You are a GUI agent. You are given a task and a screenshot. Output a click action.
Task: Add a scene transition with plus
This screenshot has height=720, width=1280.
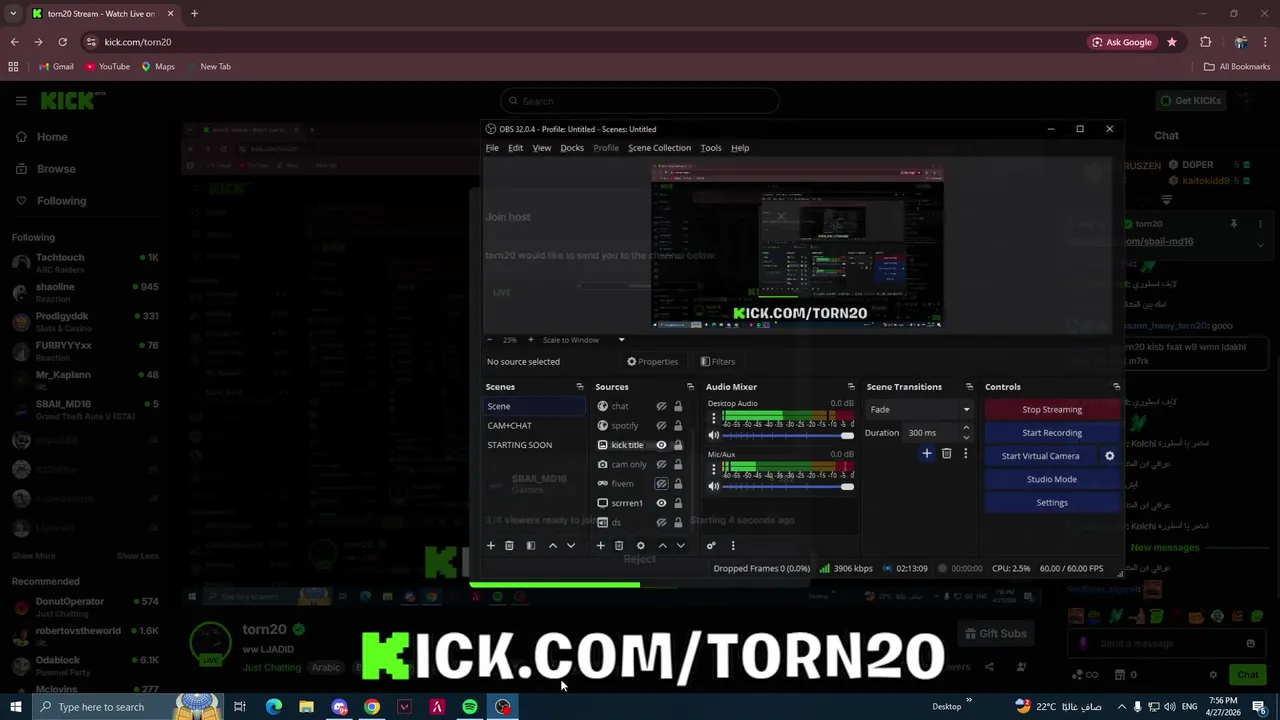[x=927, y=454]
